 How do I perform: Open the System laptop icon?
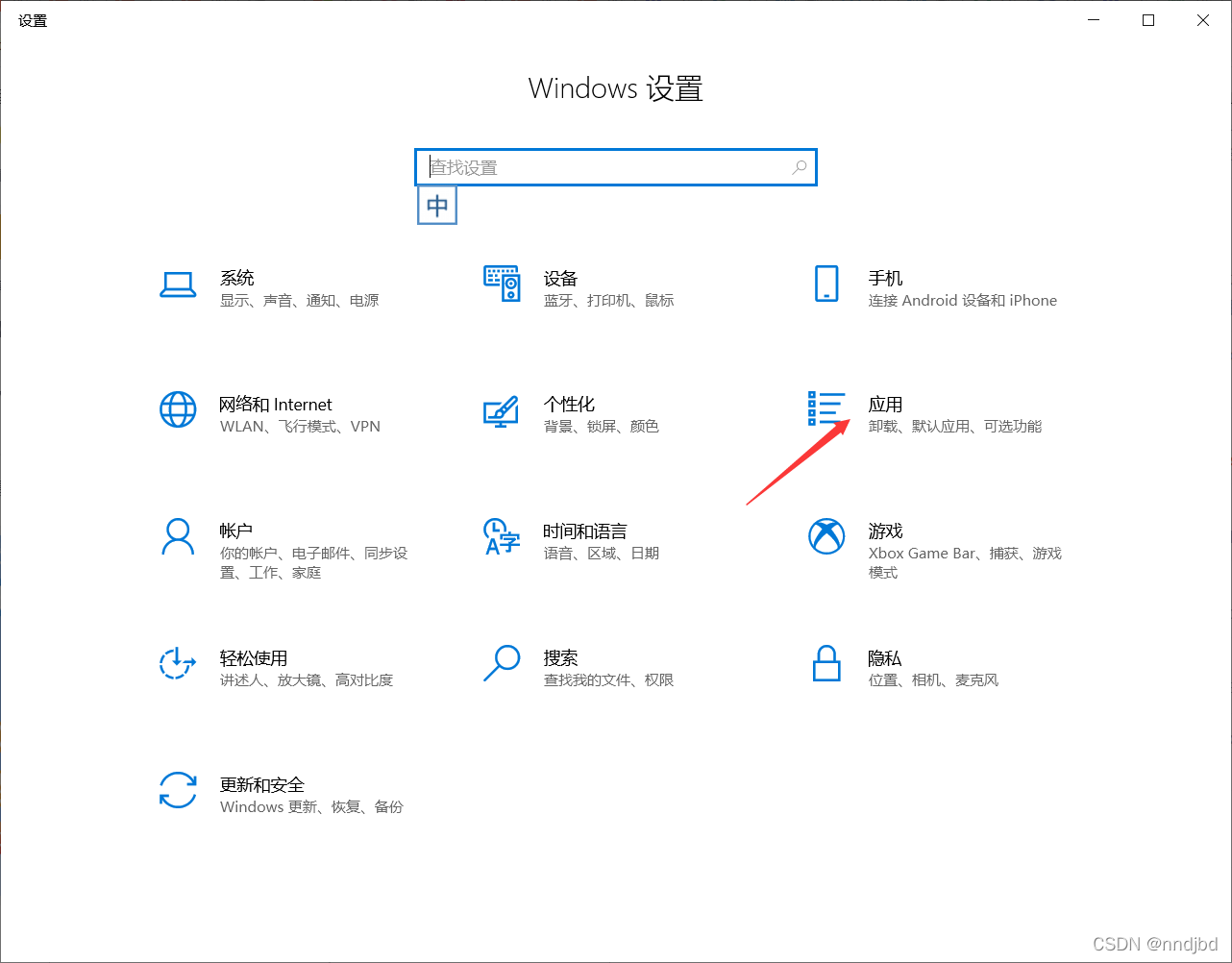click(x=178, y=284)
